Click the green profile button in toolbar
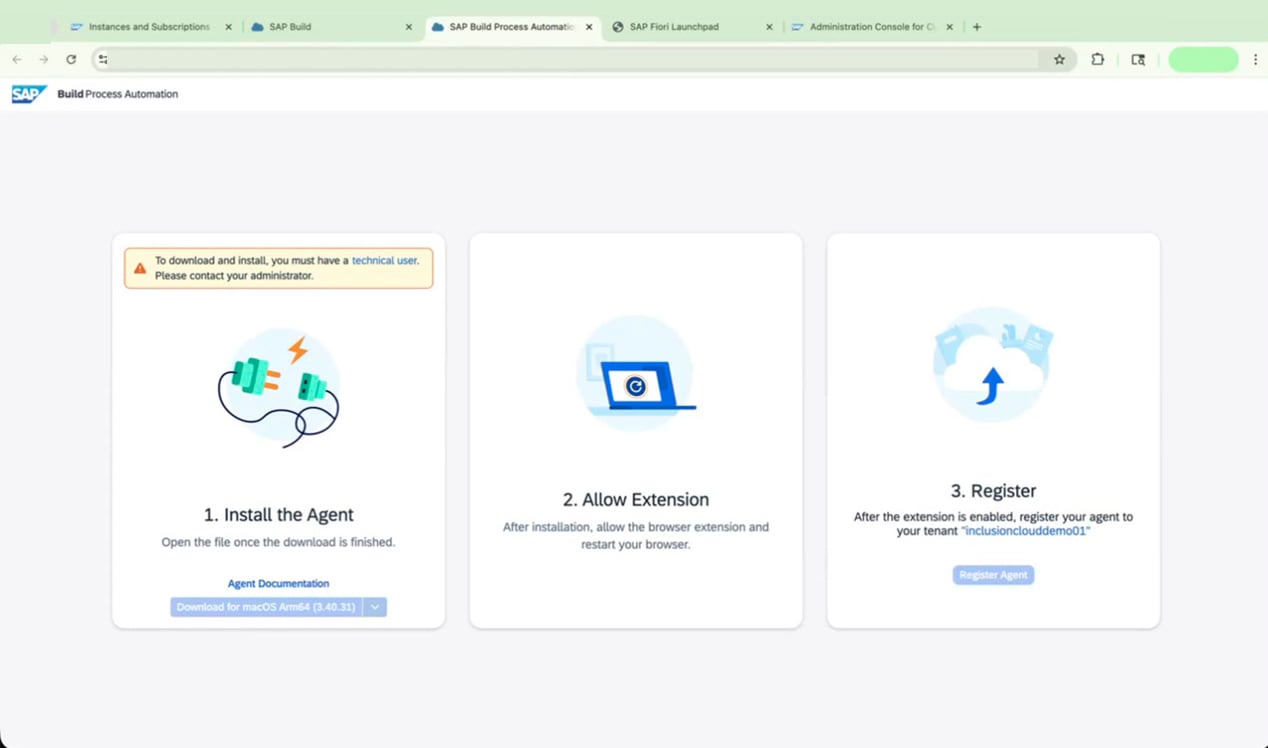This screenshot has width=1268, height=748. pos(1203,60)
